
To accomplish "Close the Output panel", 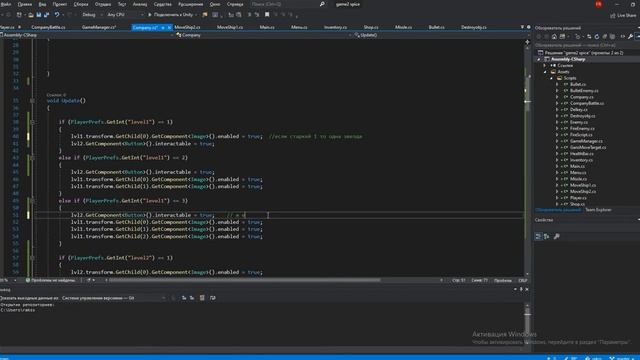I will click(x=527, y=289).
